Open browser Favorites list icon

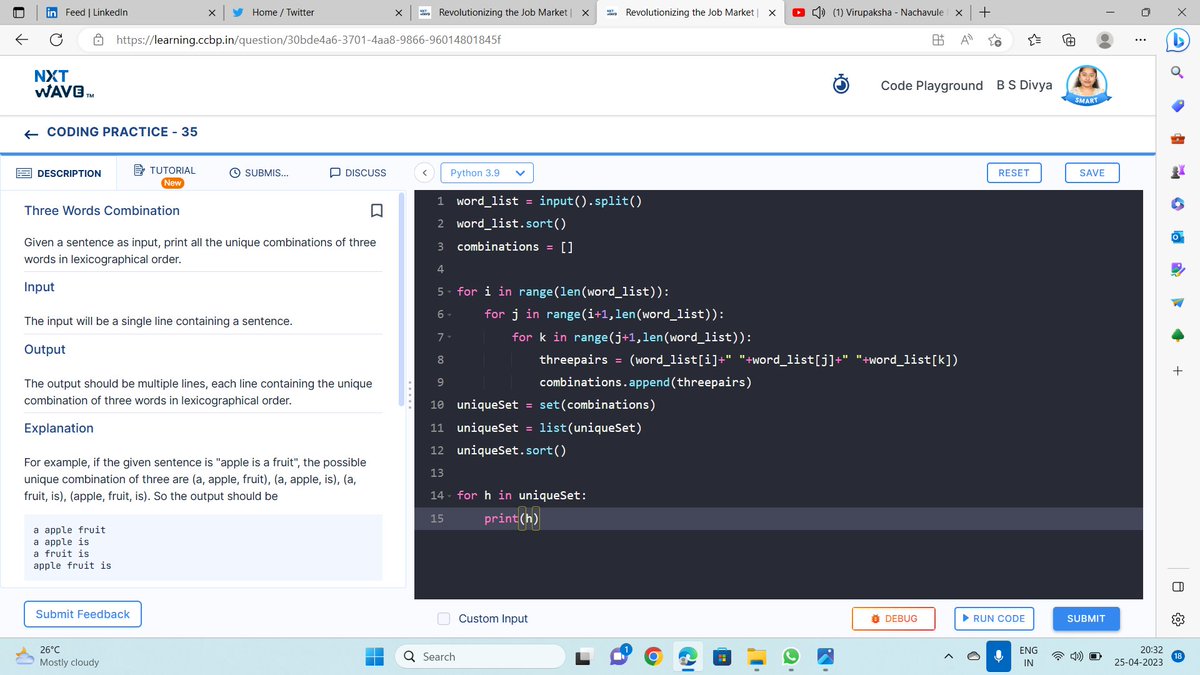click(x=1033, y=40)
